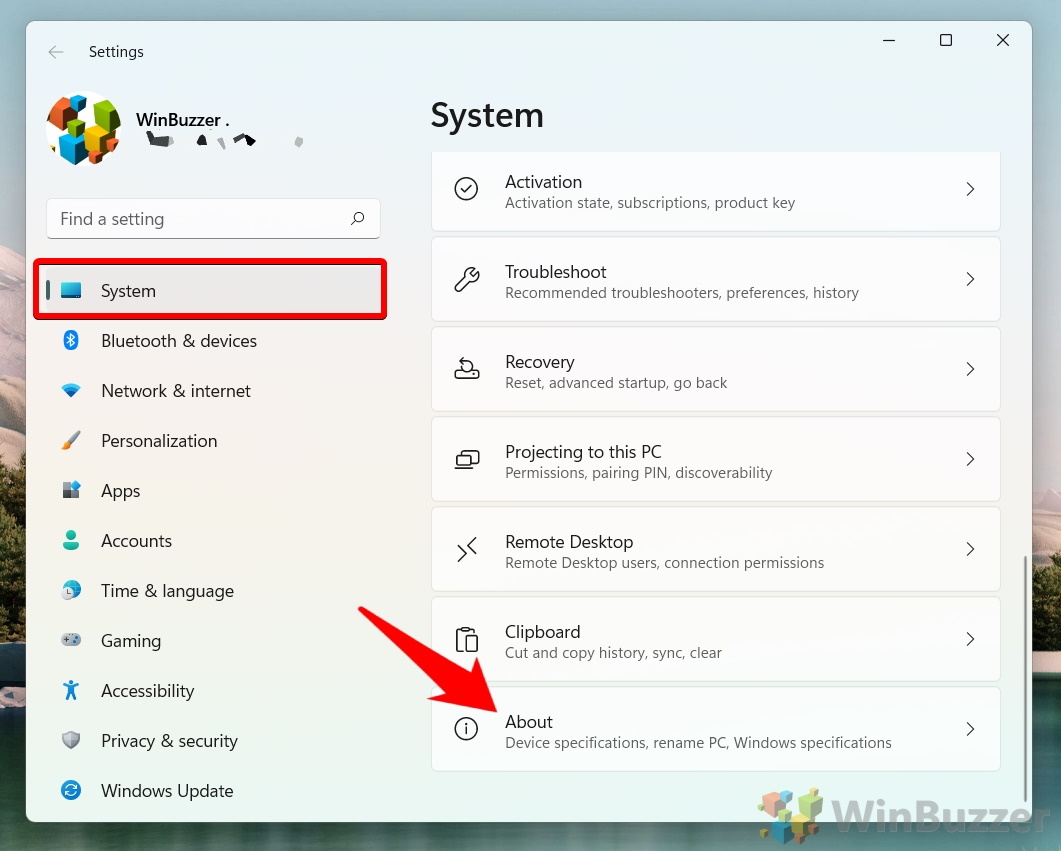
Task: Click Remote Desktop title text
Action: 569,542
